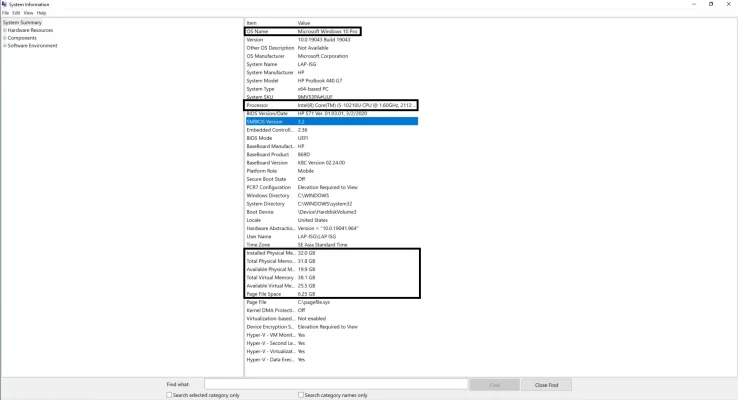
Task: Enable Search category names only checkbox
Action: (301, 395)
